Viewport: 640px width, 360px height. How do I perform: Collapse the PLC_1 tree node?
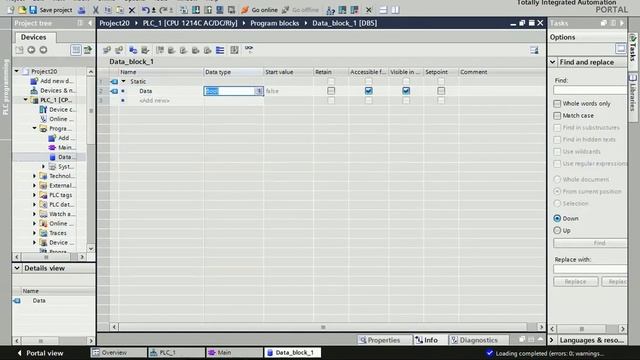(26, 100)
